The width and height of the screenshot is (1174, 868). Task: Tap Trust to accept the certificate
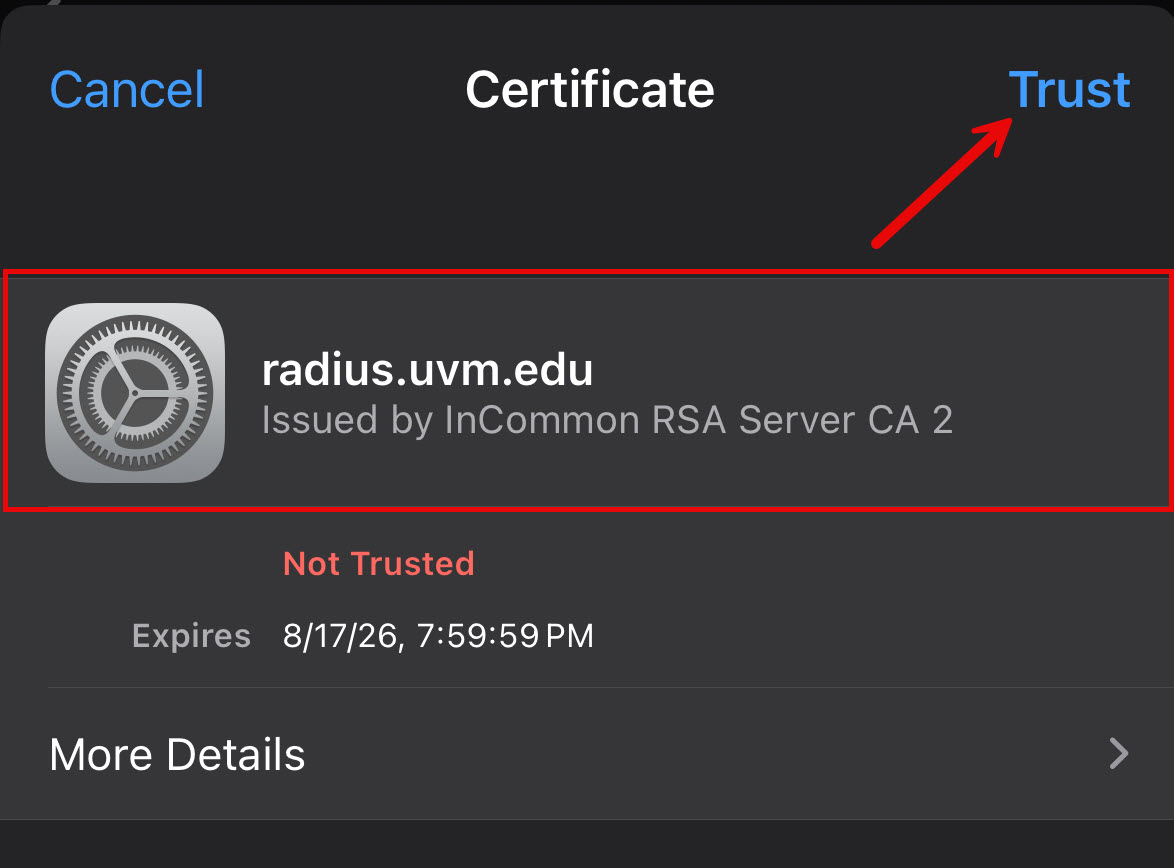click(1069, 90)
